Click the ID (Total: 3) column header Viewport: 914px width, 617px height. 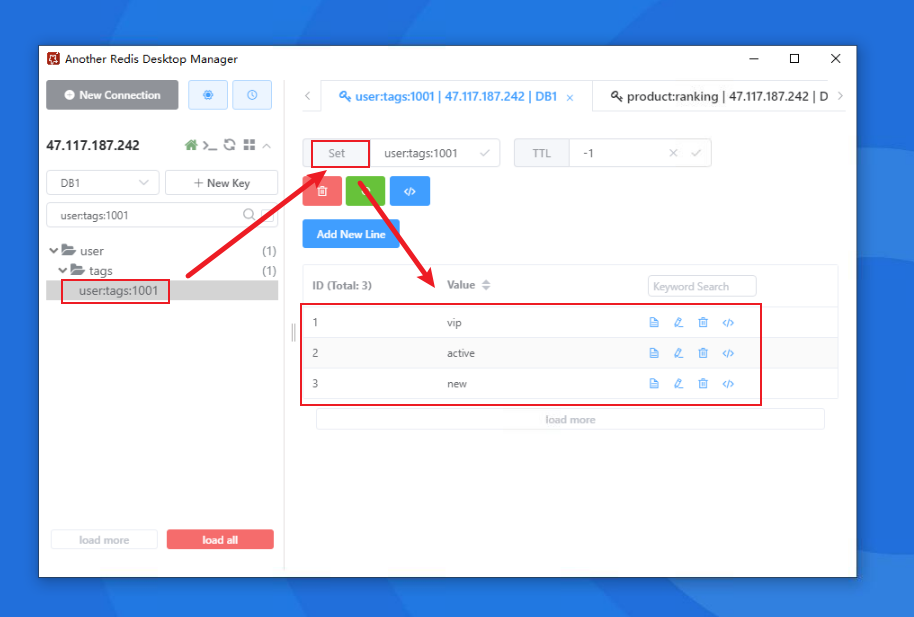(342, 285)
